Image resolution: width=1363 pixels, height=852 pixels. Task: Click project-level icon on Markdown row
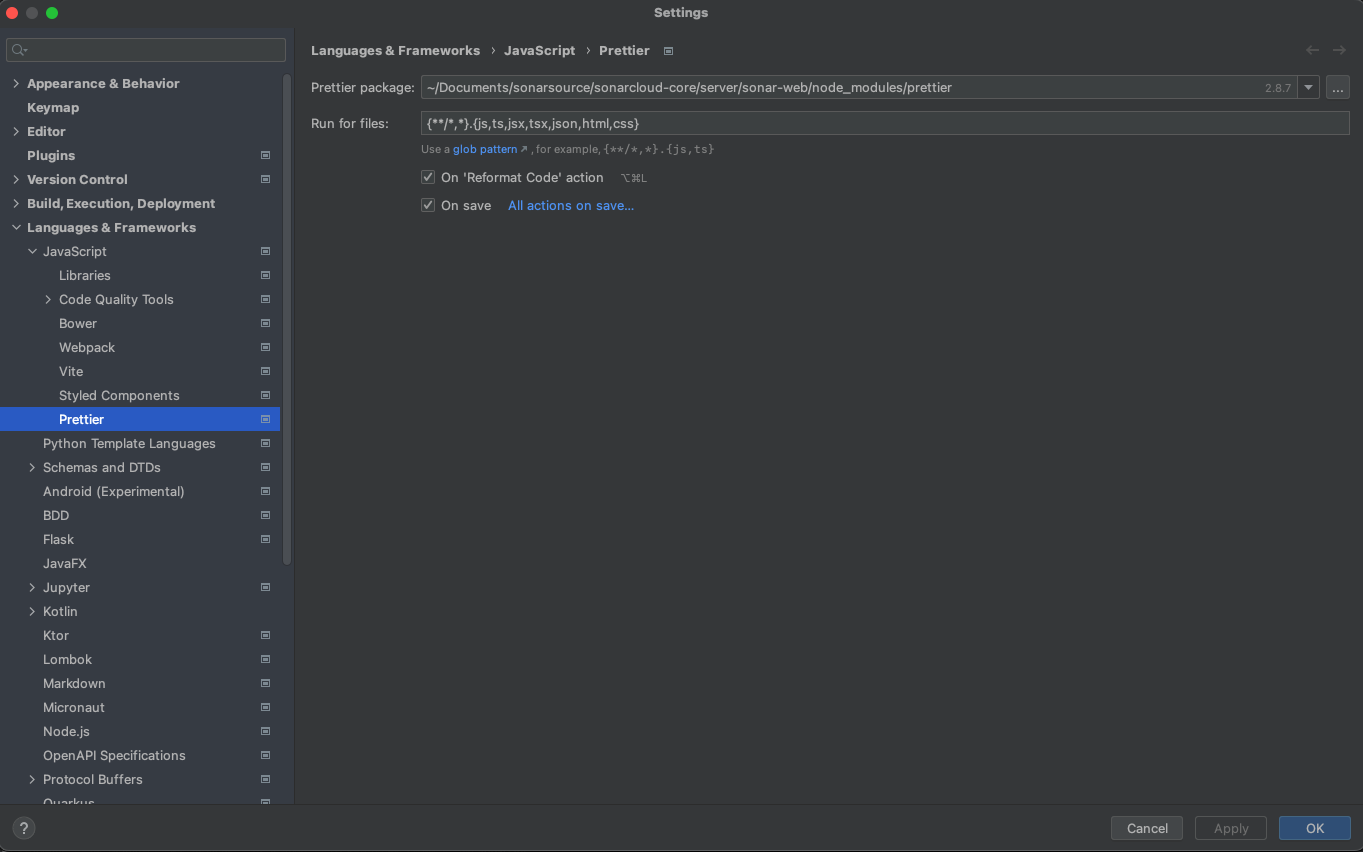(x=265, y=683)
